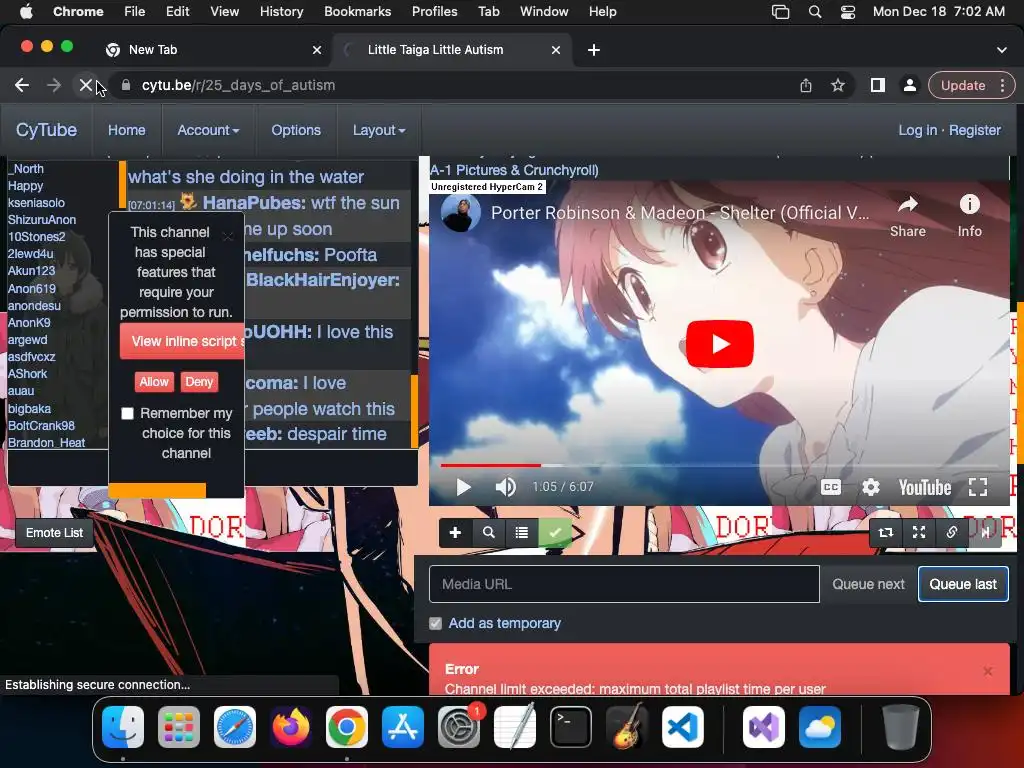Open Spotlight search in menu bar
1024x768 pixels.
[814, 12]
